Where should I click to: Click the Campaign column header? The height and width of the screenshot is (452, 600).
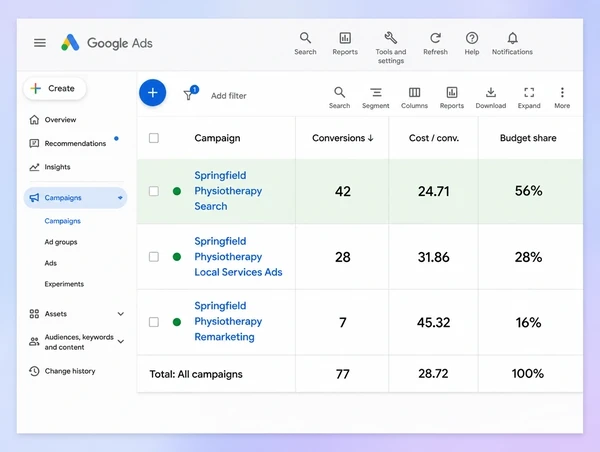pos(217,138)
